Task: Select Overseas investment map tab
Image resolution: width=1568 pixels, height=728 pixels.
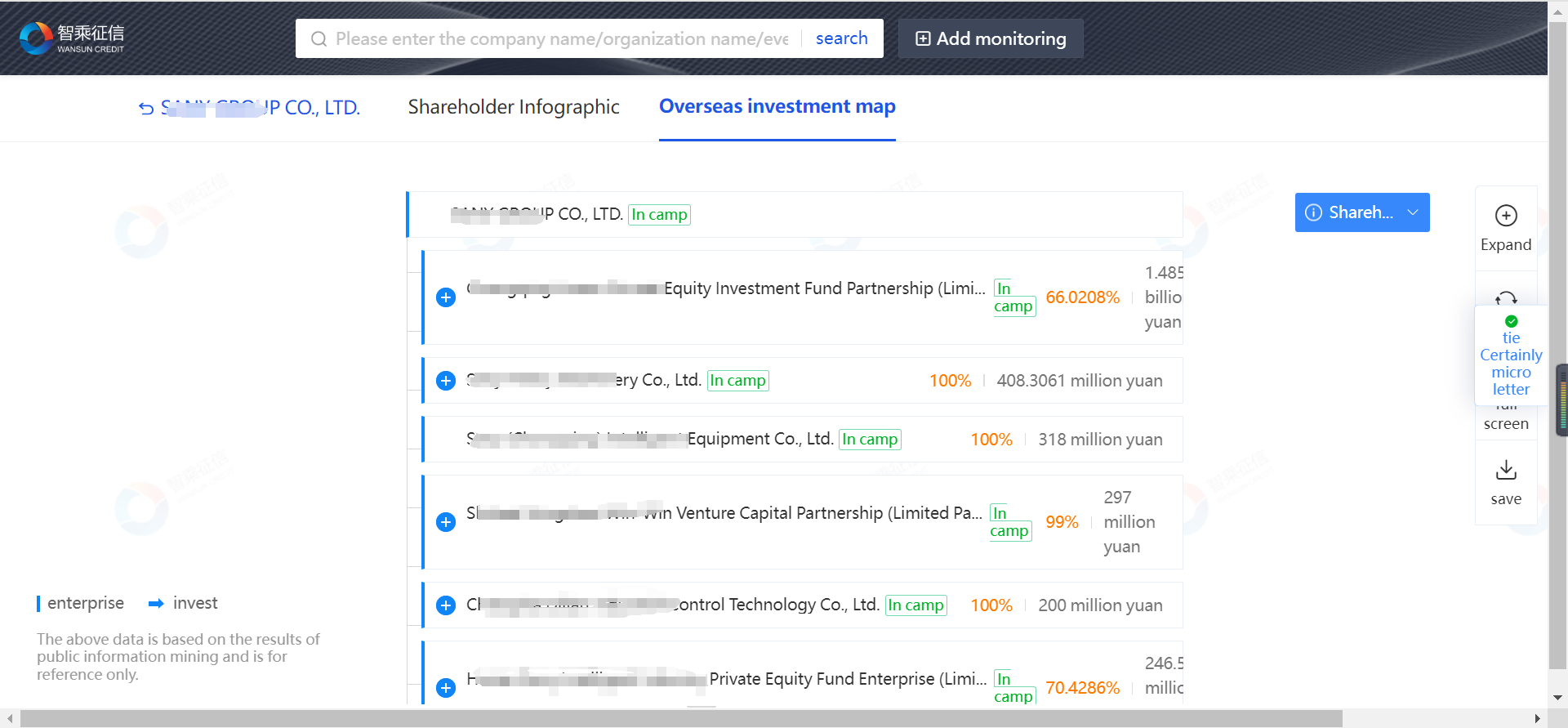Action: click(777, 106)
